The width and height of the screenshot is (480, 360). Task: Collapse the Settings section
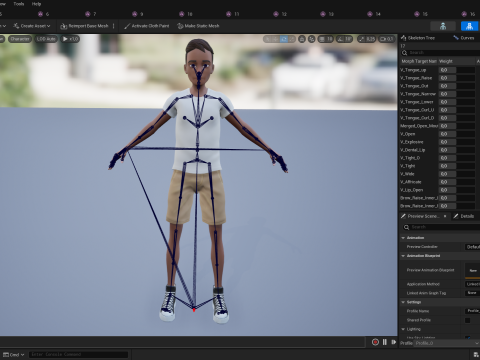coord(403,302)
